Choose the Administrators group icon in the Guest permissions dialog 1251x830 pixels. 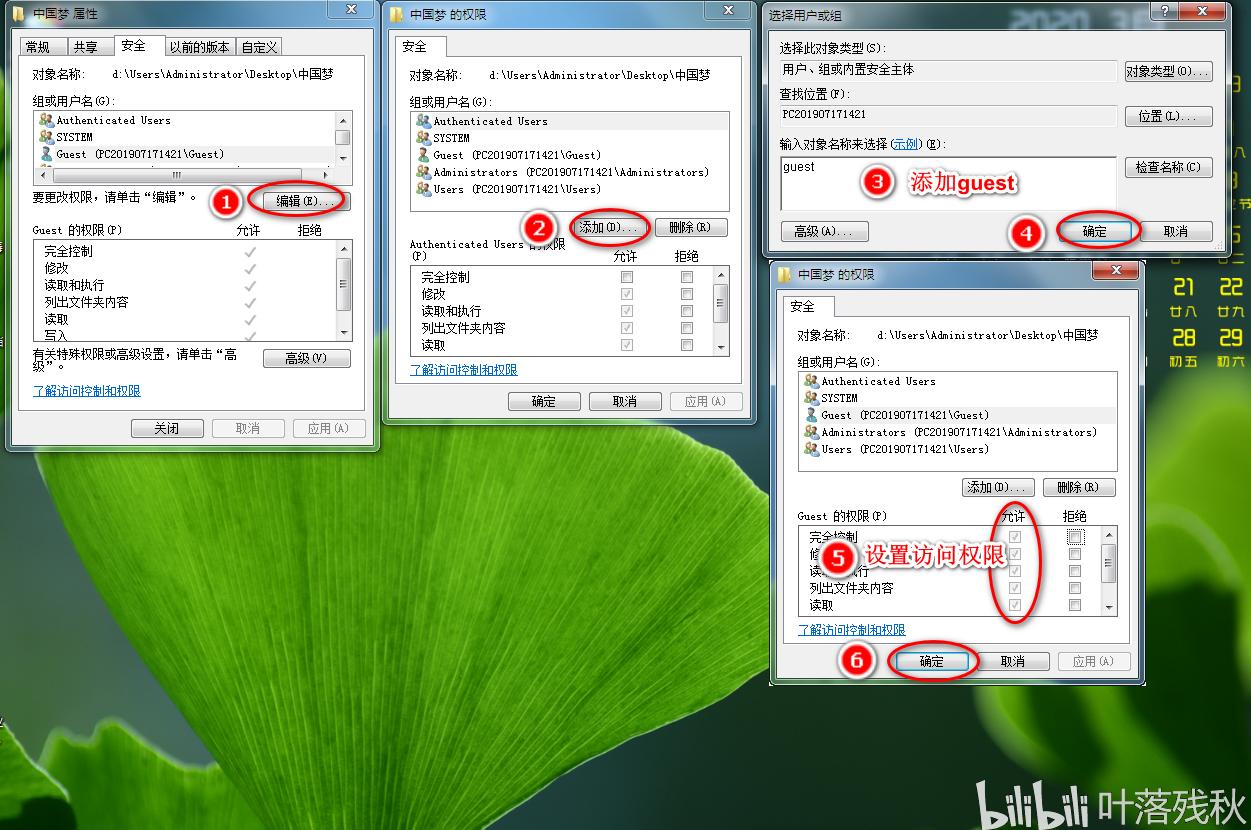coord(810,432)
